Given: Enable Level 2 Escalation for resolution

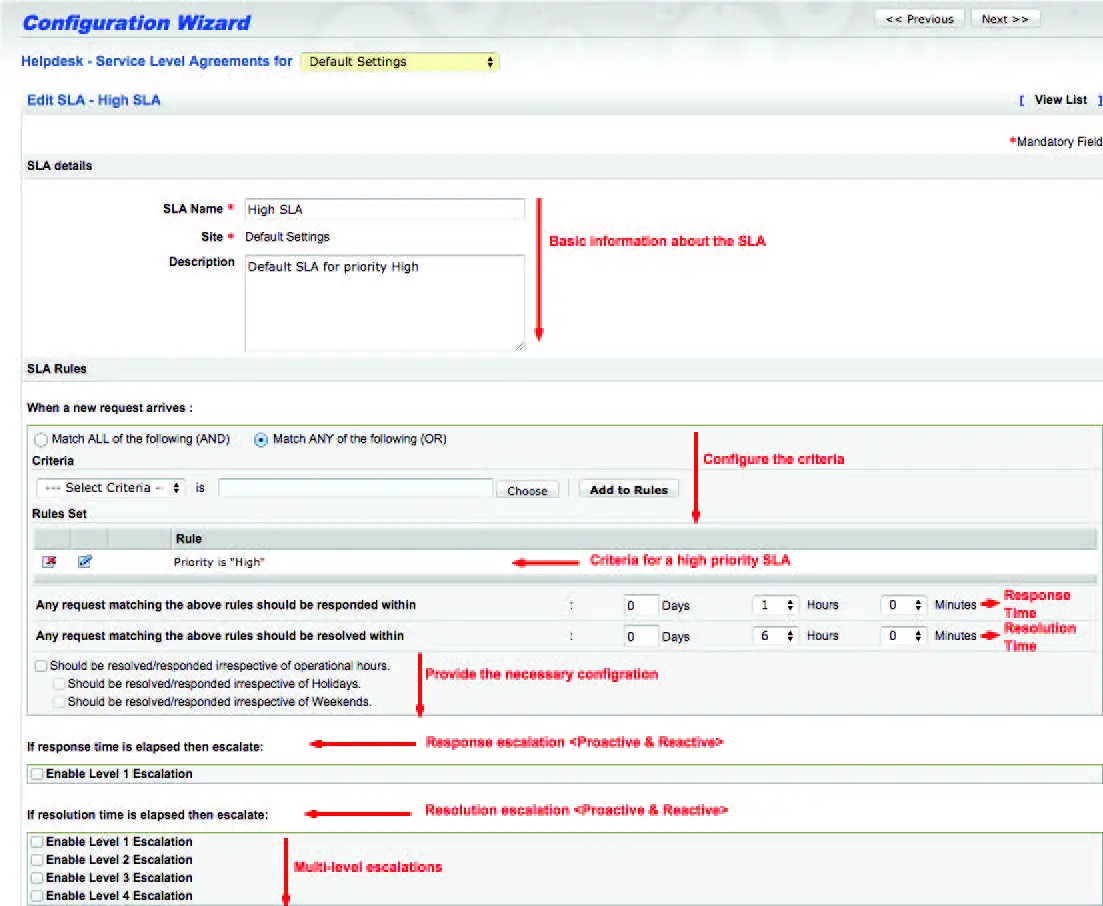Looking at the screenshot, I should pyautogui.click(x=36, y=859).
